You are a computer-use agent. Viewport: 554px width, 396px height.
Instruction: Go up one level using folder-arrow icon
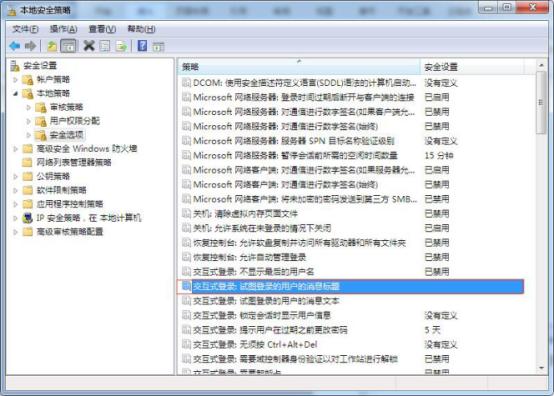coord(52,46)
